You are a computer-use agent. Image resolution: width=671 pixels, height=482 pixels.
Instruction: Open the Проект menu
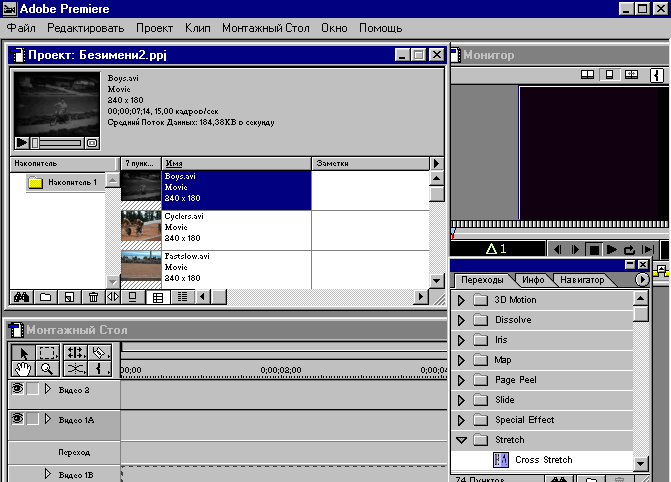click(154, 28)
